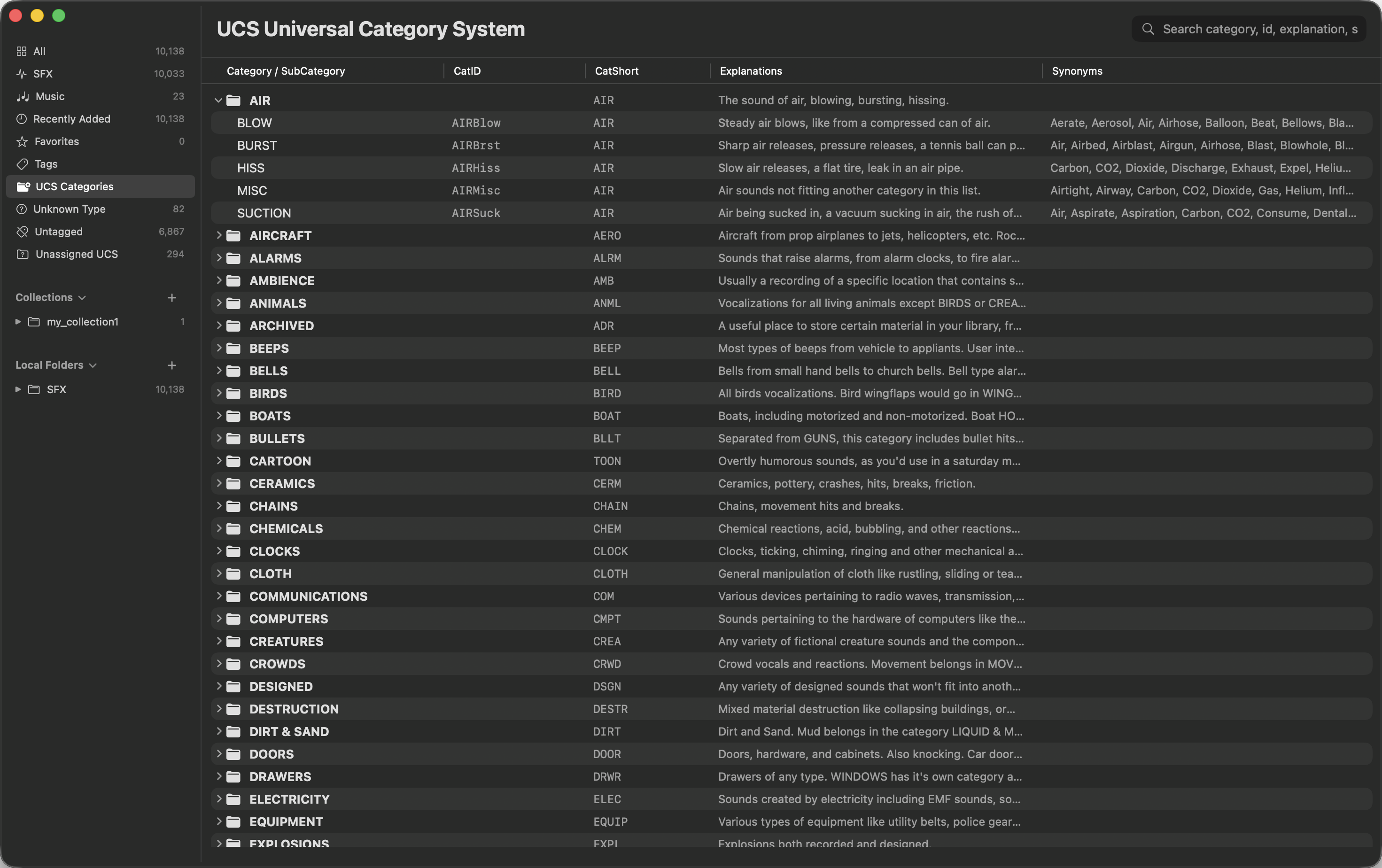This screenshot has height=868, width=1382.
Task: Click the Untagged crossed-tag icon
Action: (x=23, y=231)
